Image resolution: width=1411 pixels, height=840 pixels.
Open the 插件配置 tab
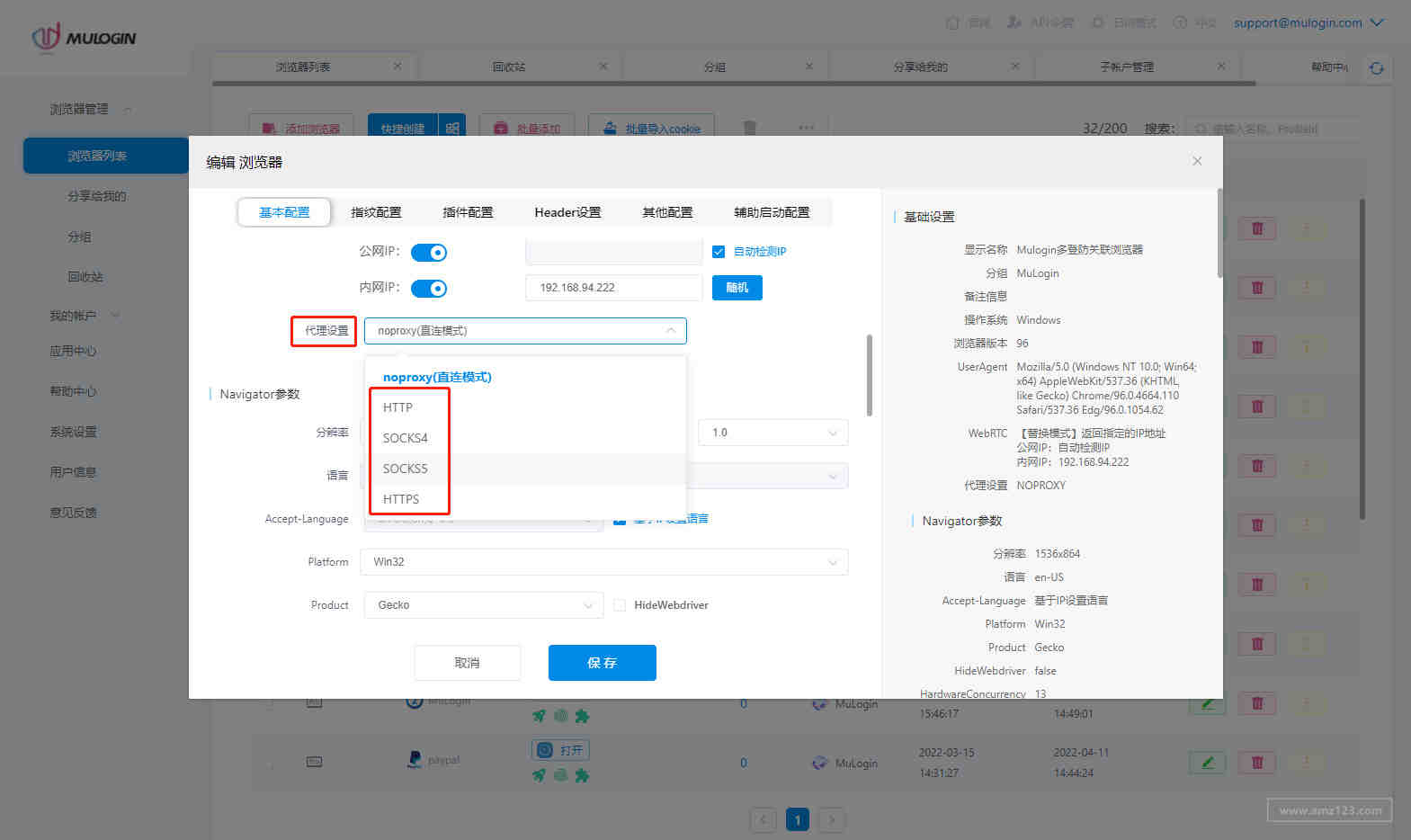468,212
